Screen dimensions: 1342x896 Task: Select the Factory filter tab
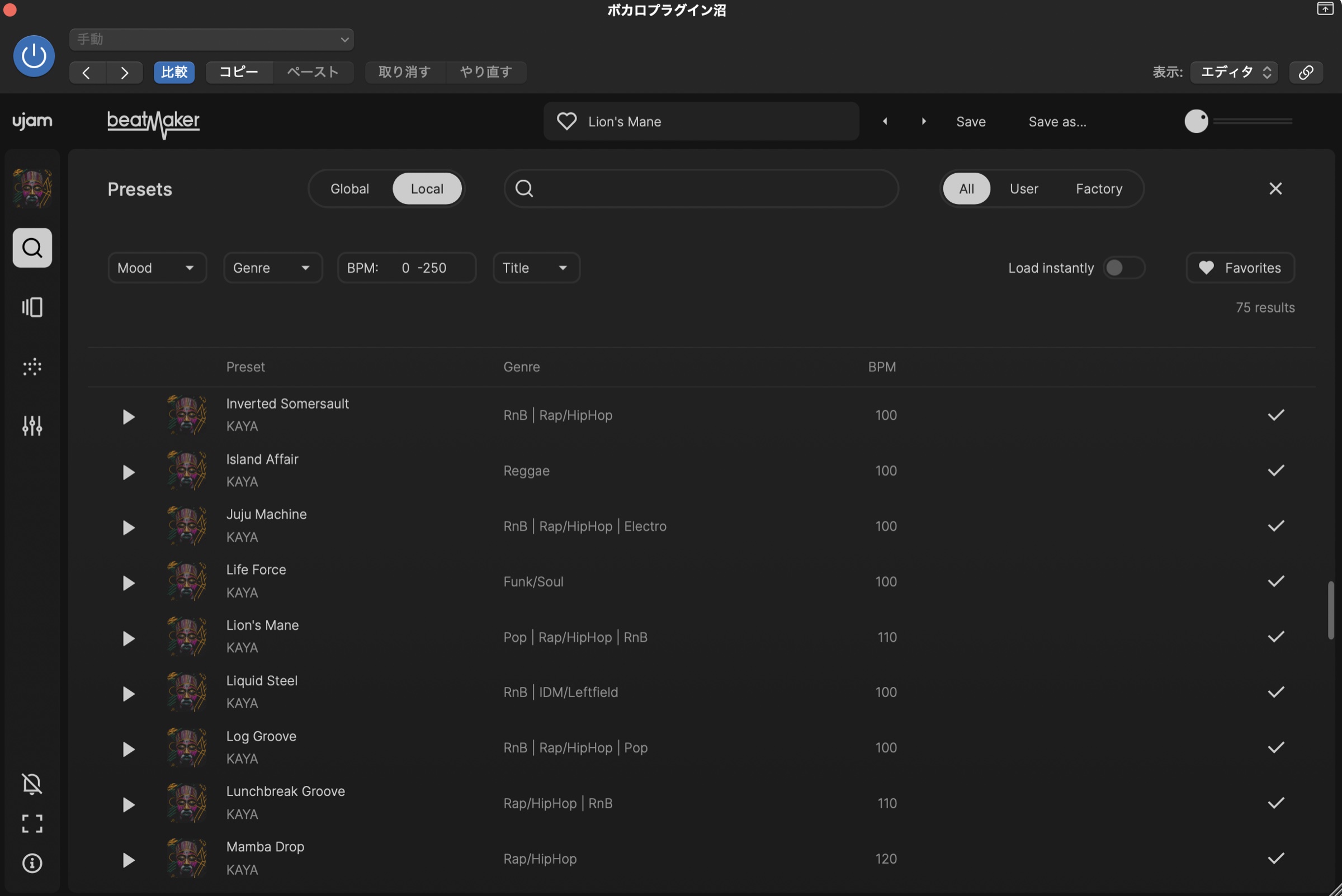coord(1099,188)
